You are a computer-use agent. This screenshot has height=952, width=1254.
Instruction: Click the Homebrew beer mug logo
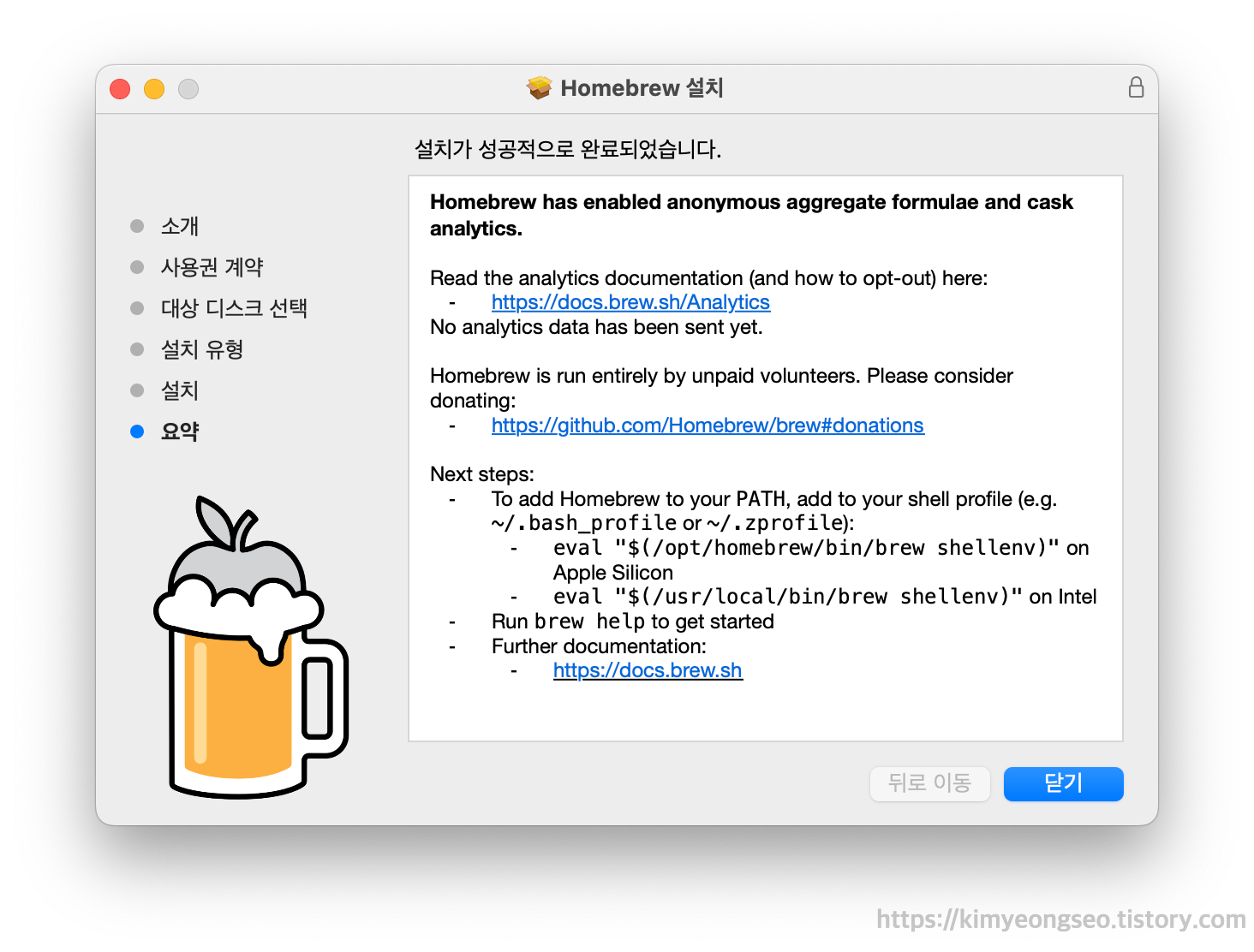(x=251, y=647)
